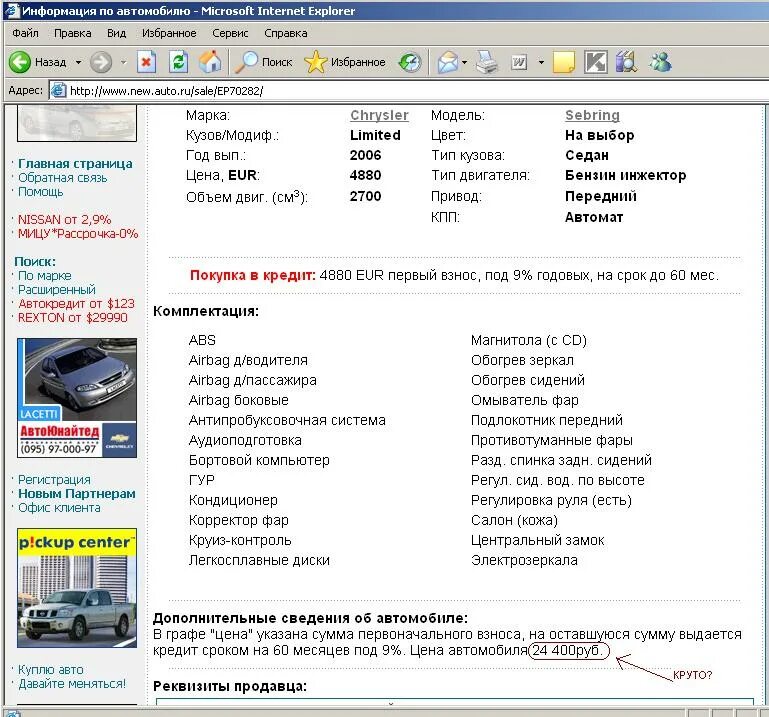Click the pickup center banner ad
Viewport: 769px width, 717px height.
click(77, 588)
